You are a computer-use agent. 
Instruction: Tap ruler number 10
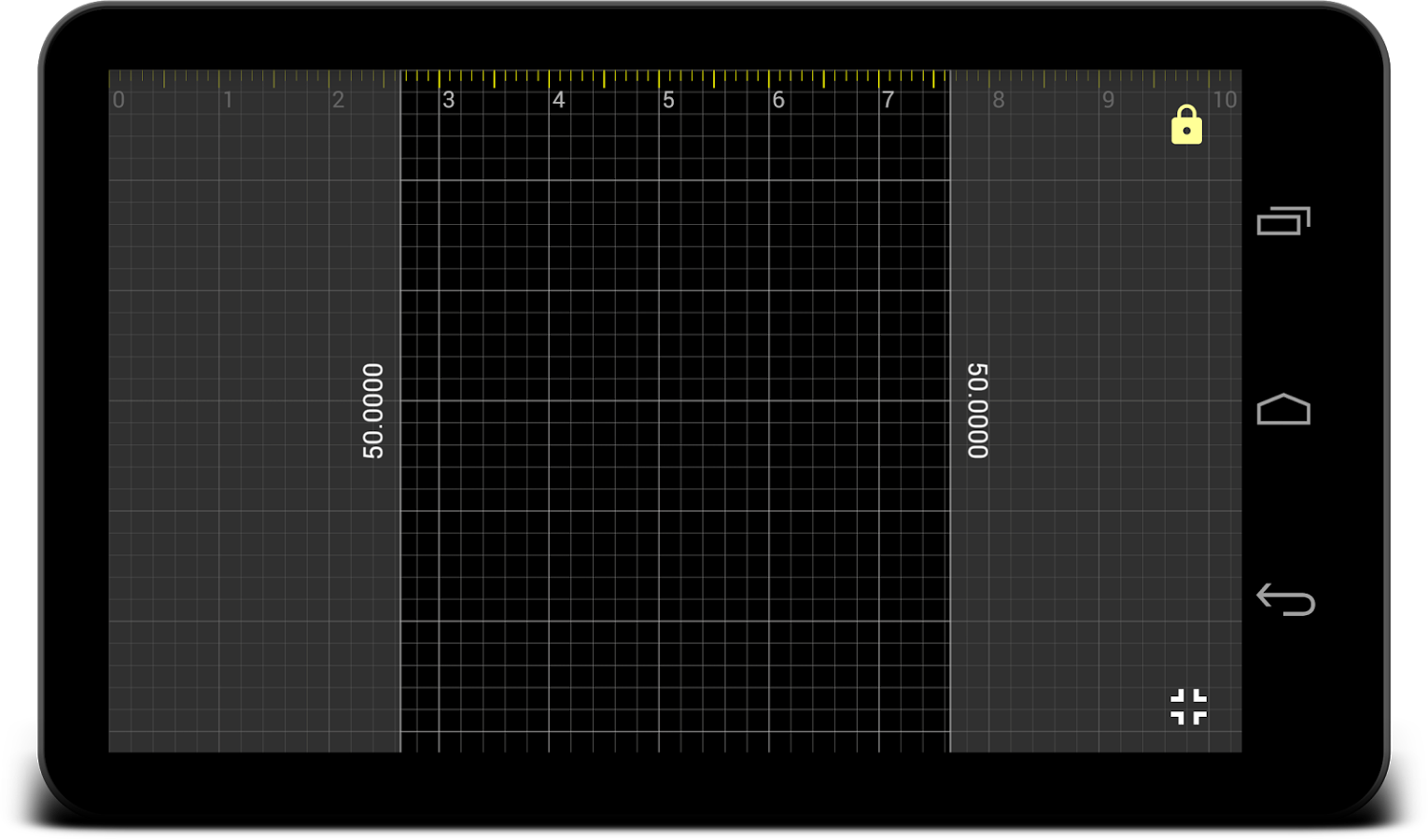[x=1225, y=100]
